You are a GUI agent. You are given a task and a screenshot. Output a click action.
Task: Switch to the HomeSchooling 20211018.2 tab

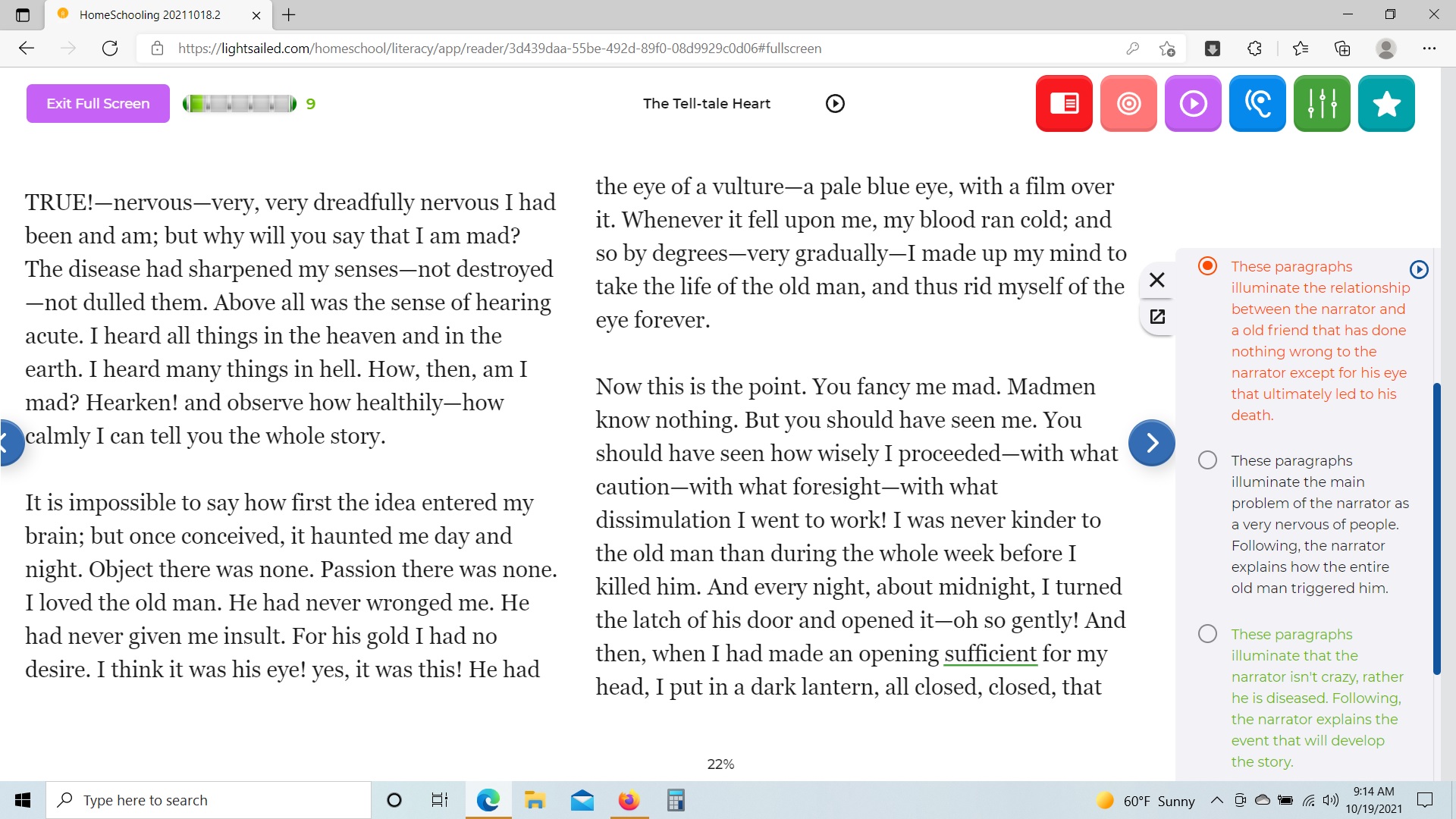pyautogui.click(x=150, y=14)
